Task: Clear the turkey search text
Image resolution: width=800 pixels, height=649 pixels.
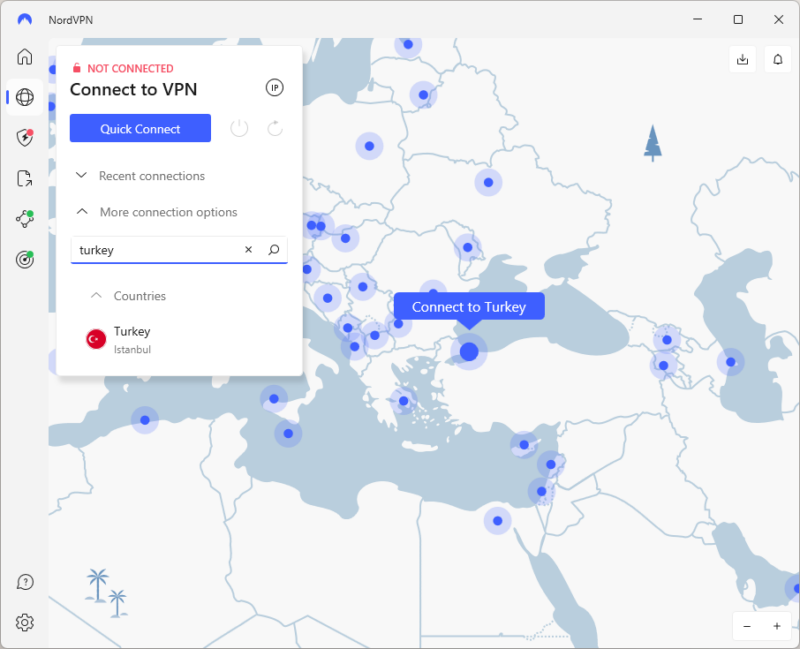Action: (248, 250)
